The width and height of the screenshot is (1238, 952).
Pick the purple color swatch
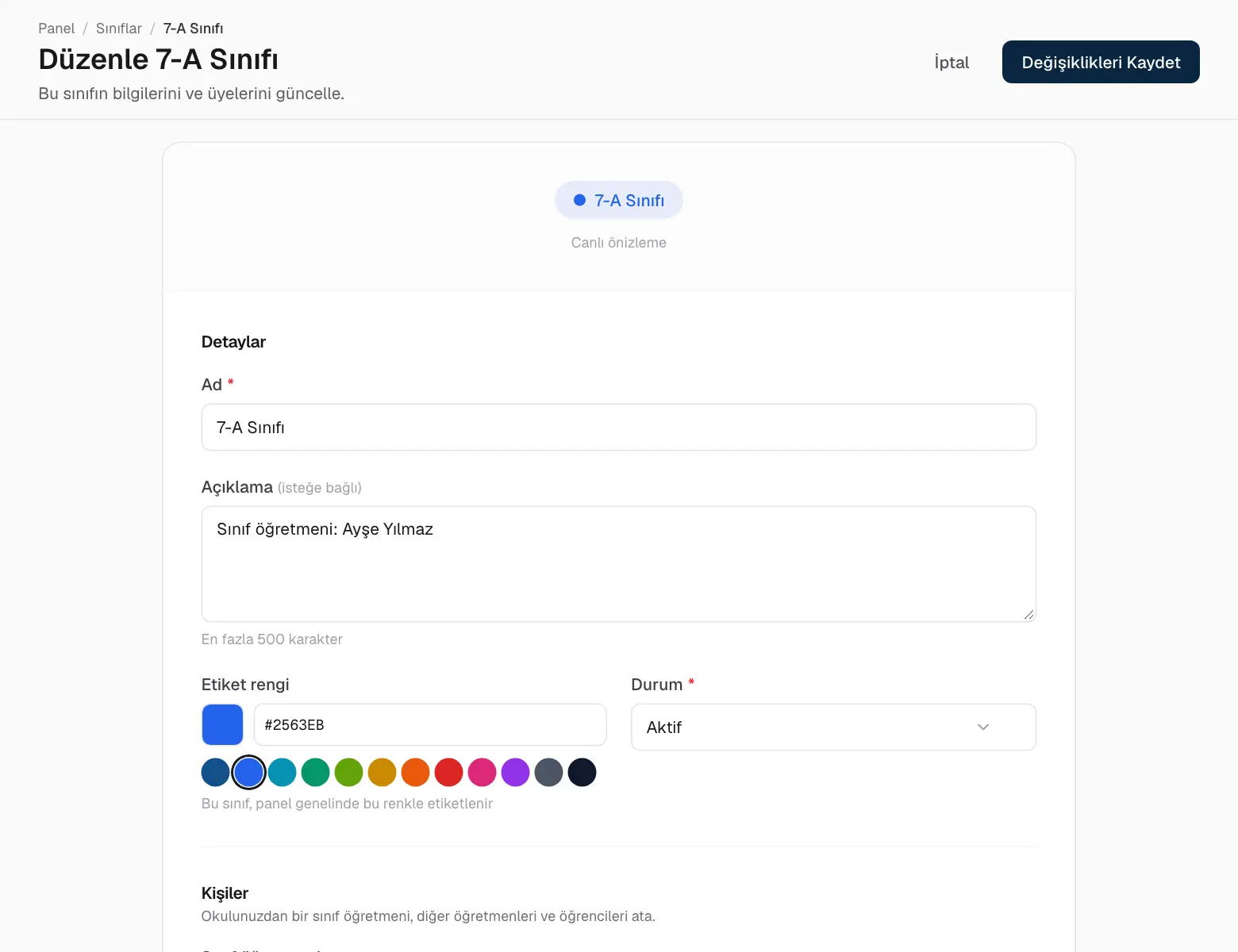coord(516,773)
